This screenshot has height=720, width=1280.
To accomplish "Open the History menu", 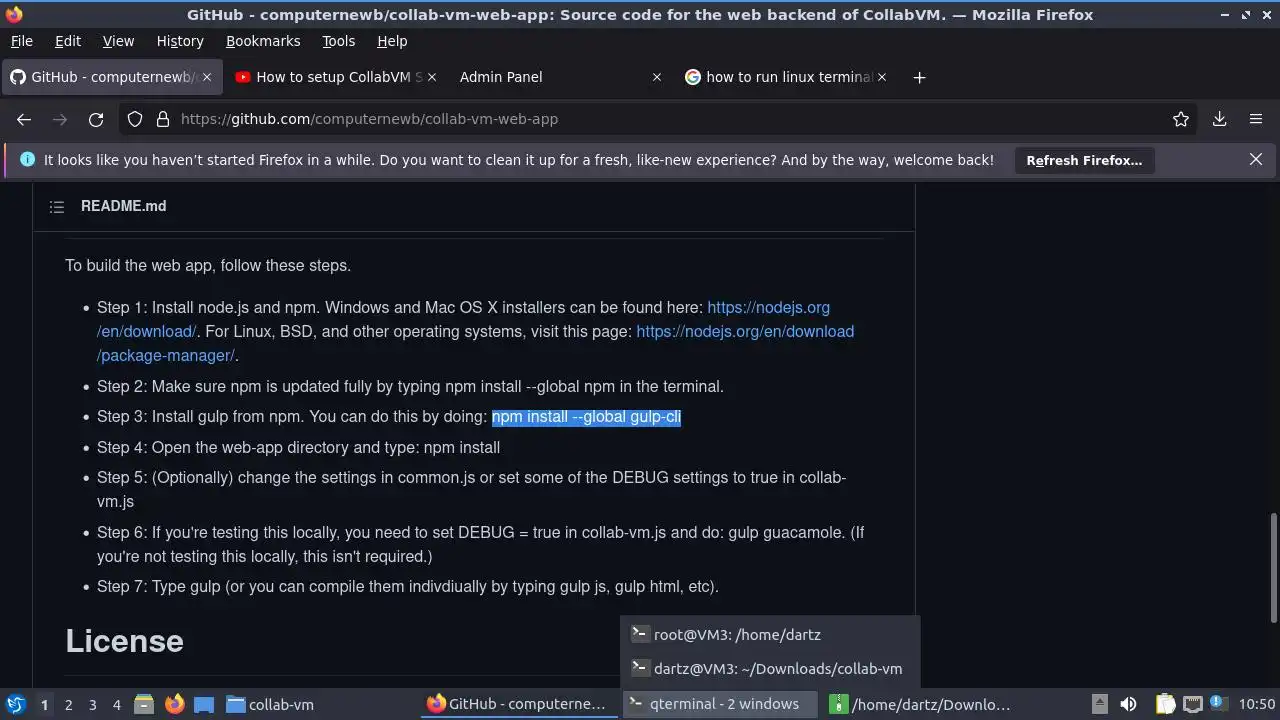I will pyautogui.click(x=180, y=41).
